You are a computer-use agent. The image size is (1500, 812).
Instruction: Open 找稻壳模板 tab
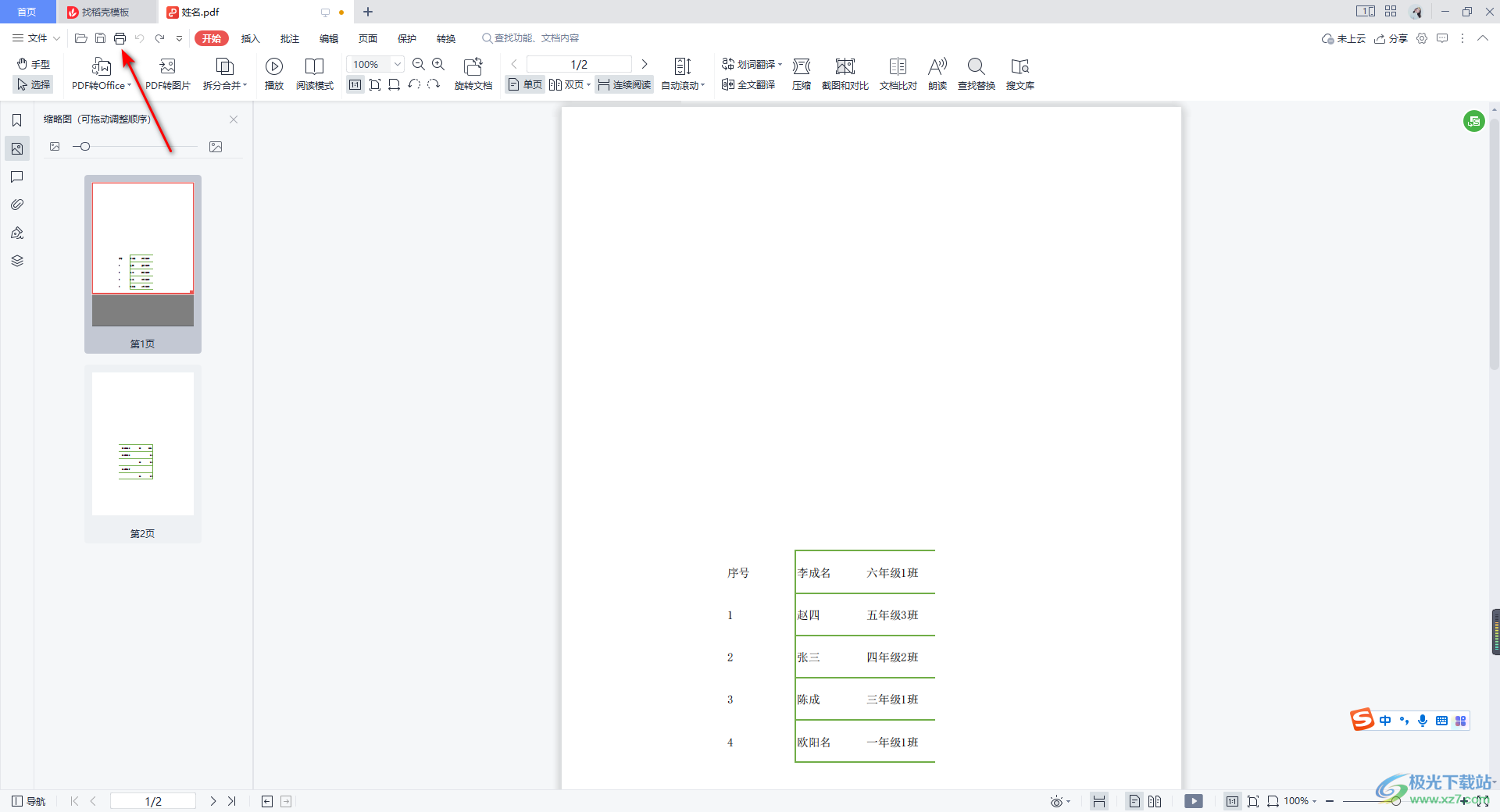tap(105, 12)
